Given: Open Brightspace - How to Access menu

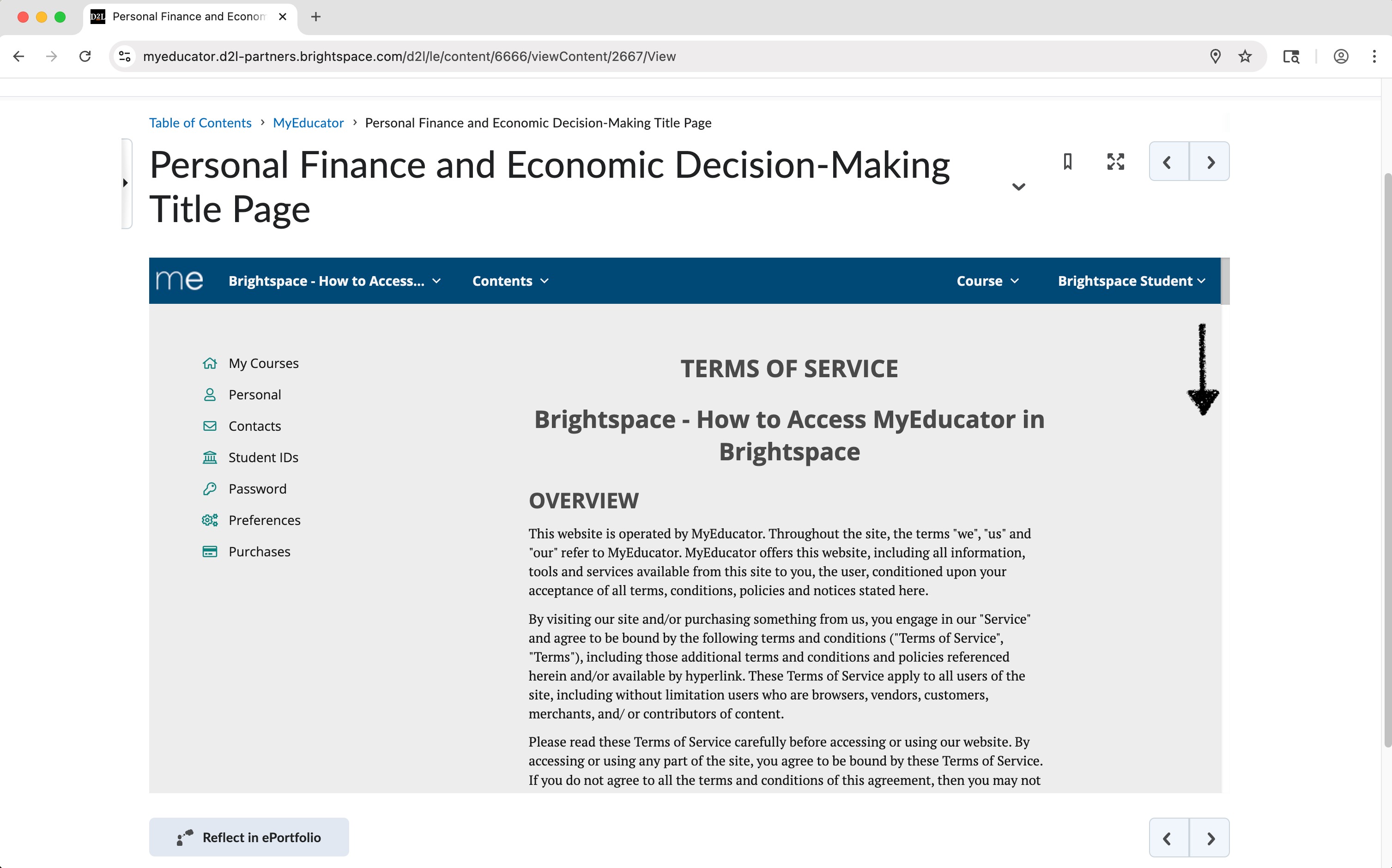Looking at the screenshot, I should tap(334, 281).
